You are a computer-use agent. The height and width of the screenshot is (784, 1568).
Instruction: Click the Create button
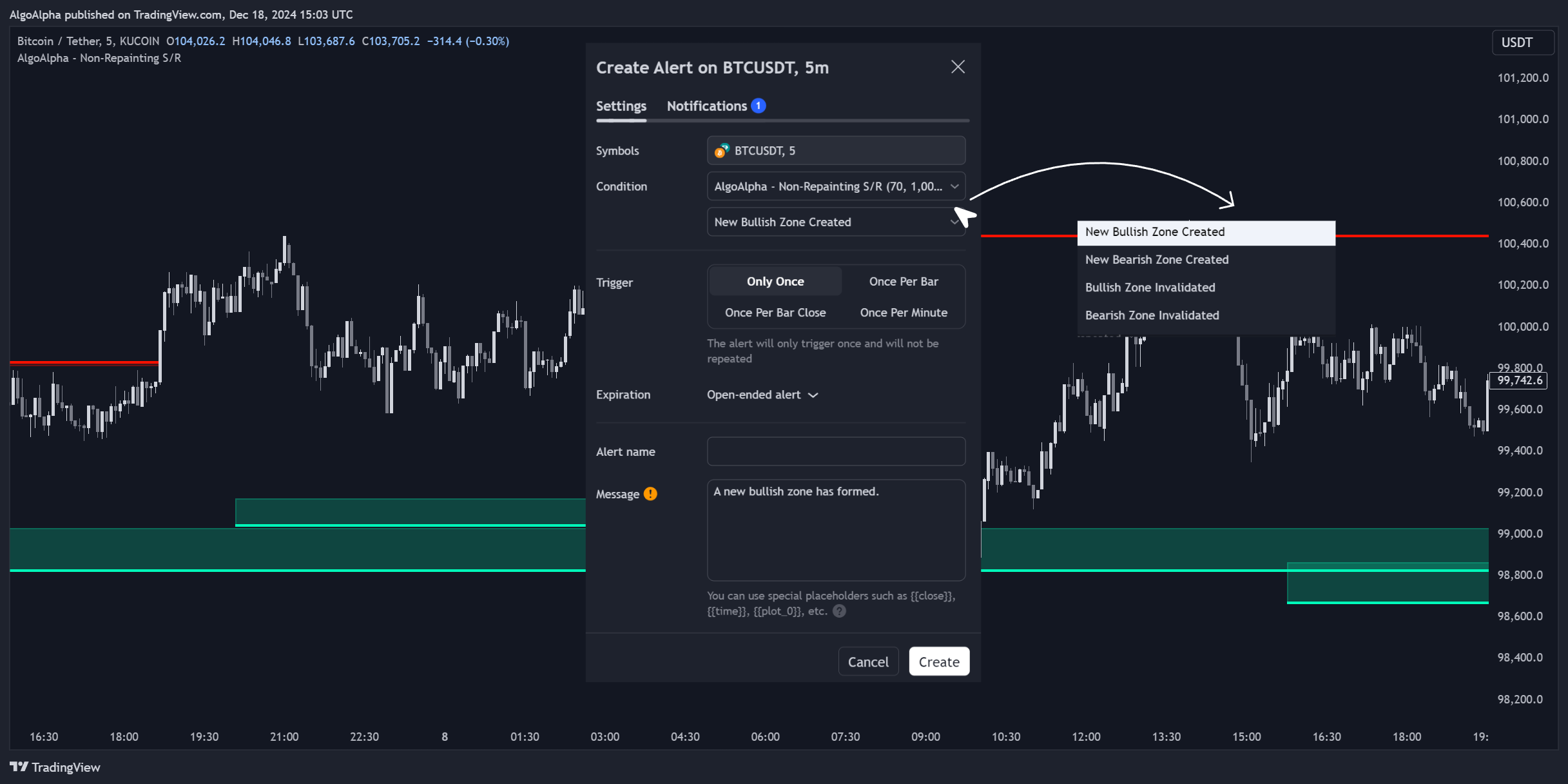(x=939, y=661)
